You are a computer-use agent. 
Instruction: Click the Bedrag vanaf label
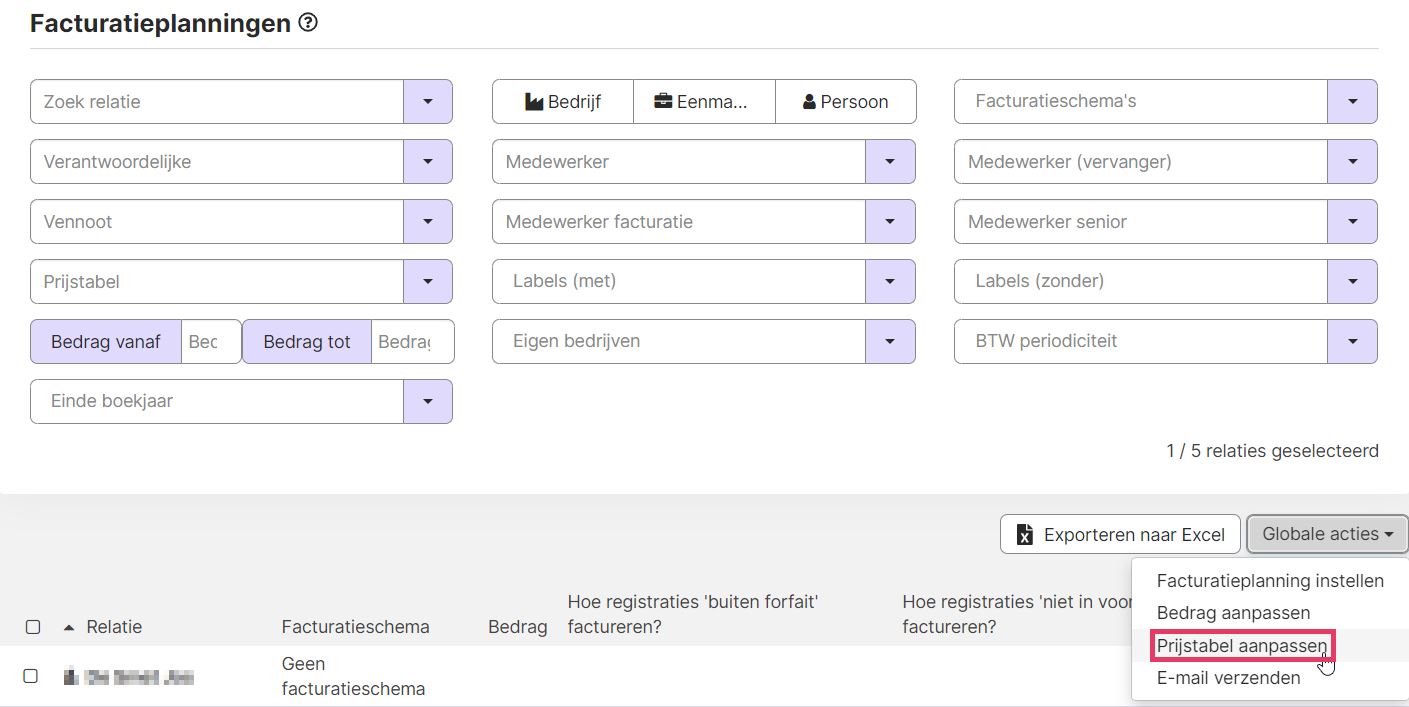coord(106,342)
